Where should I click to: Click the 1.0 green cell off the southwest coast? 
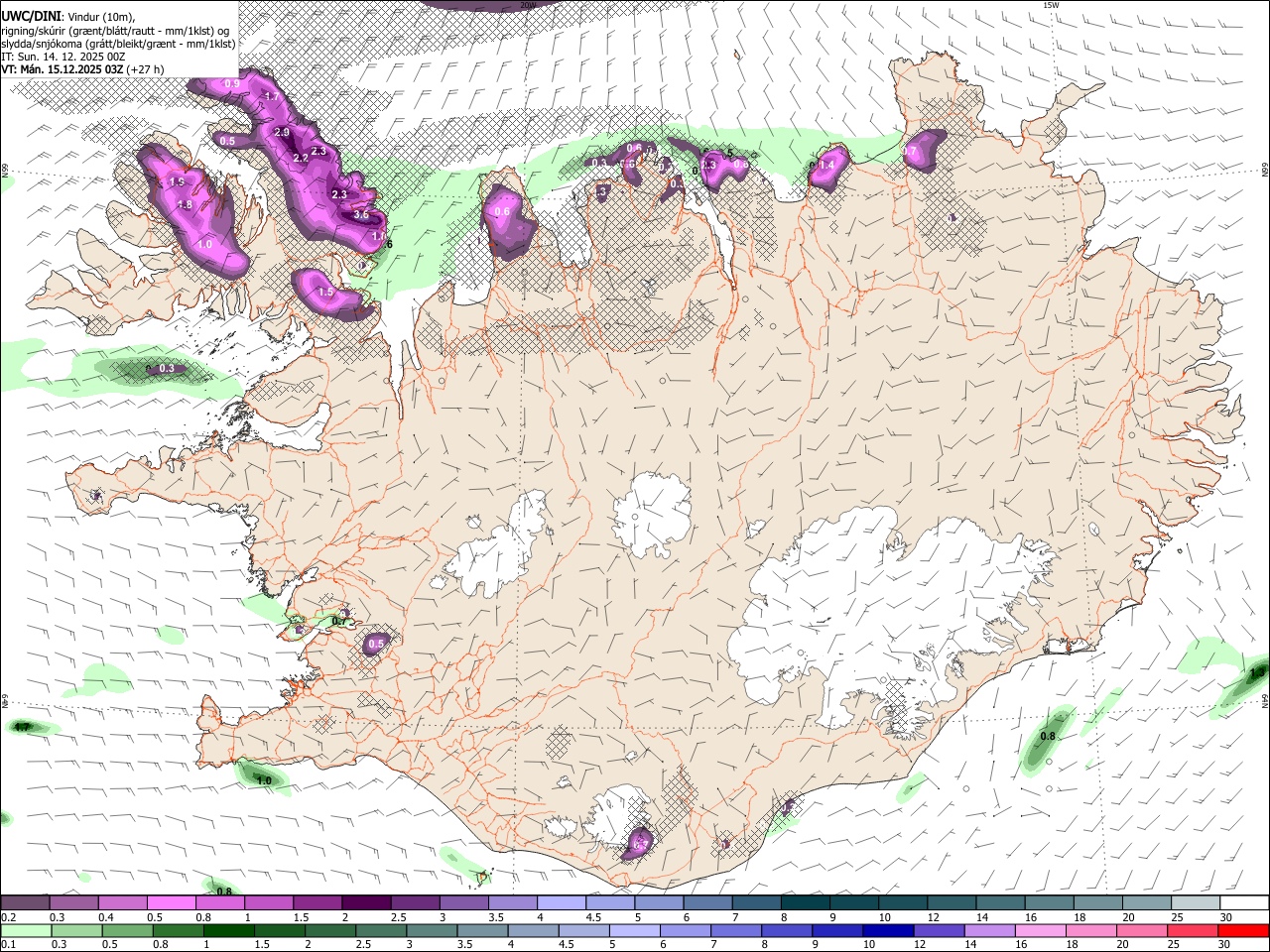264,781
